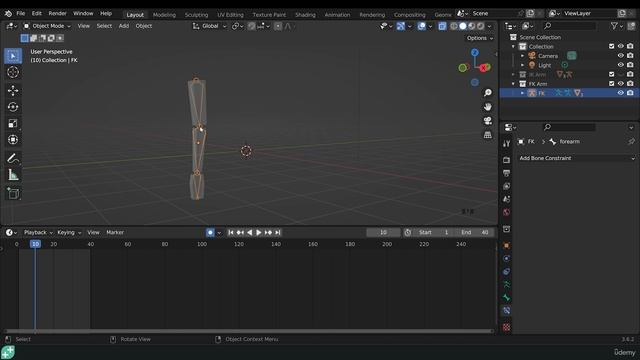
Task: Click the Blender logo menu icon
Action: pyautogui.click(x=8, y=13)
